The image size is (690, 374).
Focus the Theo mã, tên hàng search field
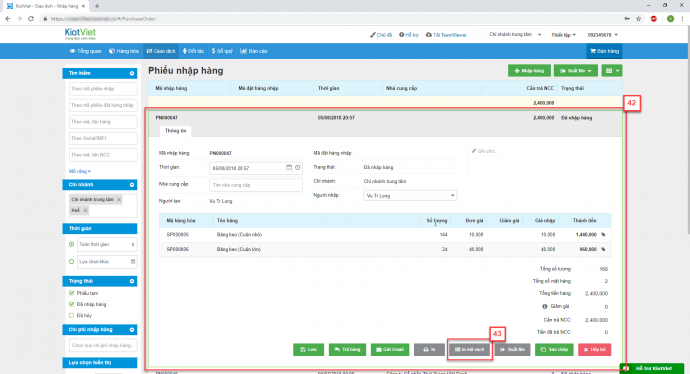[x=103, y=122]
